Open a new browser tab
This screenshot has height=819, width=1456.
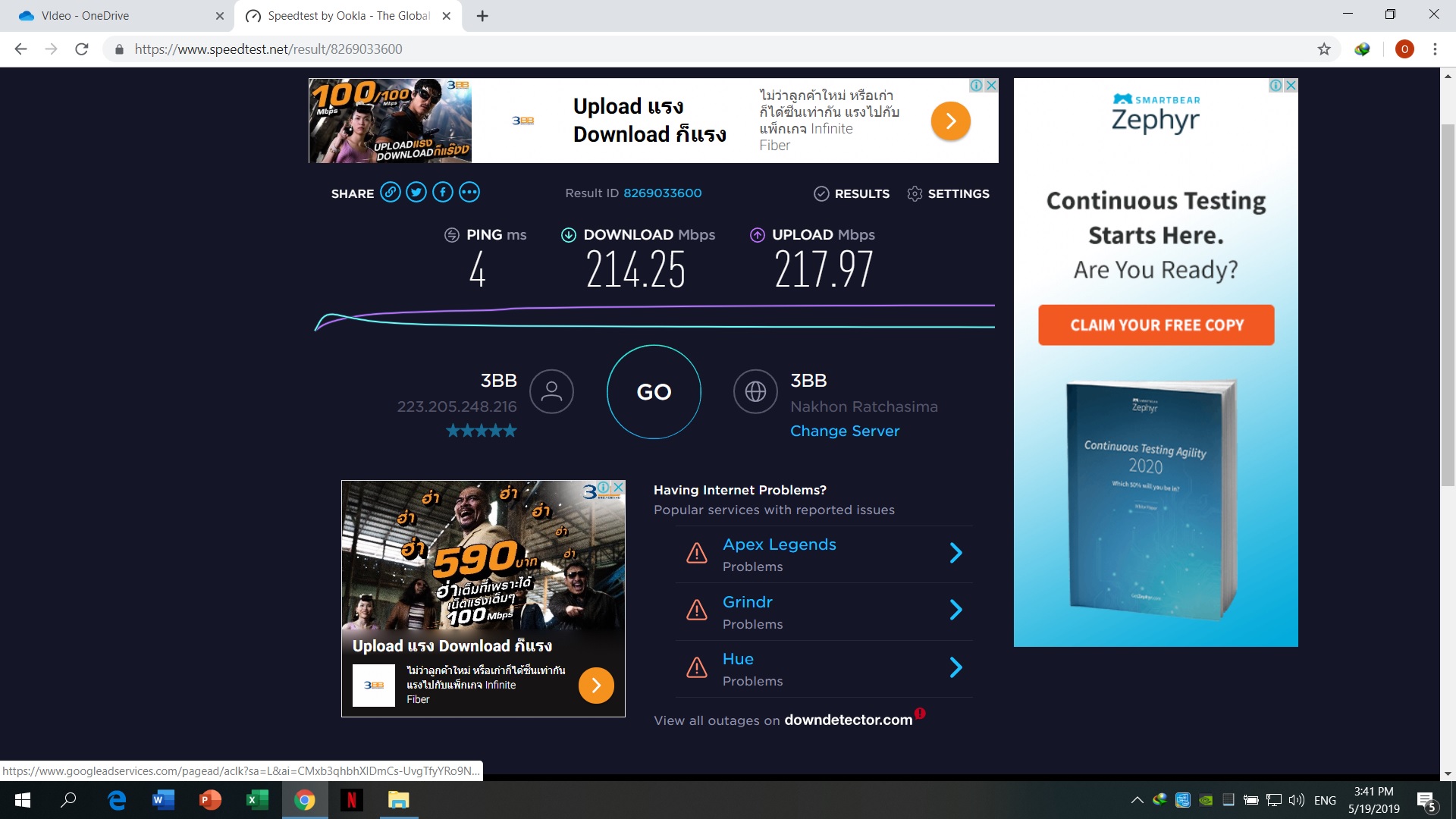482,16
